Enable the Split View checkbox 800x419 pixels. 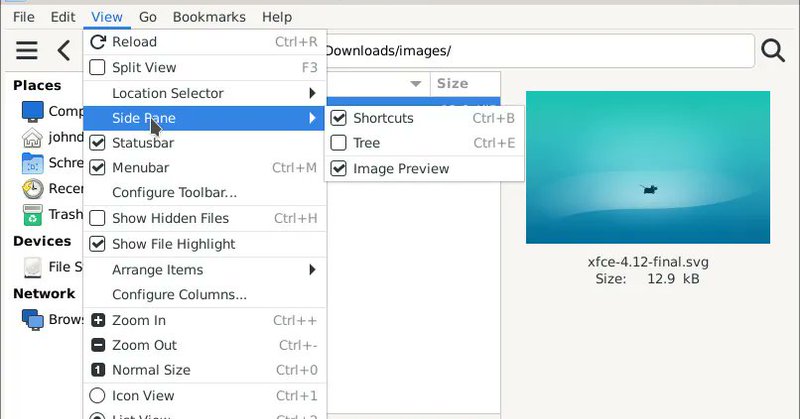[x=97, y=67]
